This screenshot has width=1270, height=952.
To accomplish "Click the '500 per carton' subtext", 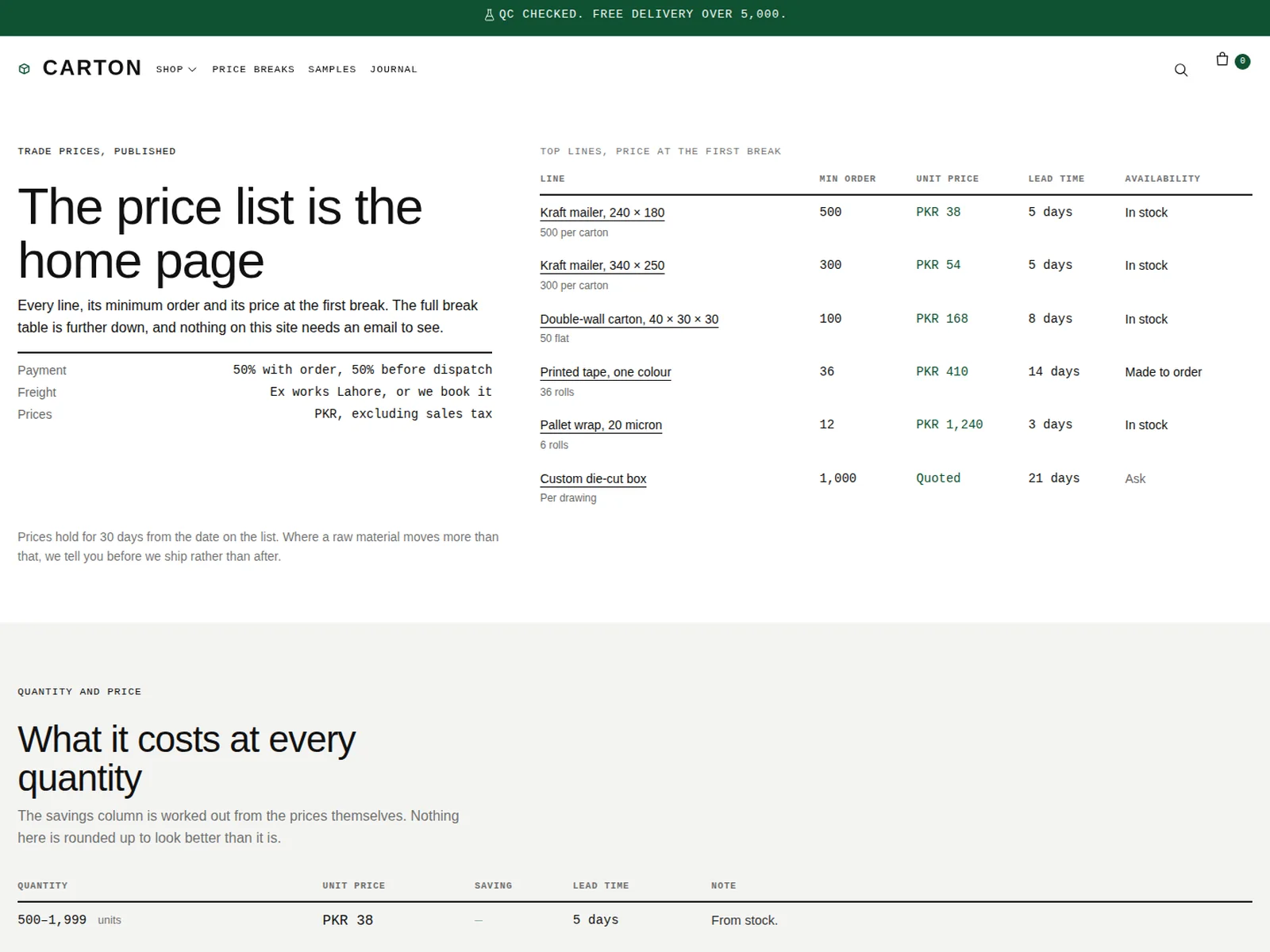I will [574, 232].
